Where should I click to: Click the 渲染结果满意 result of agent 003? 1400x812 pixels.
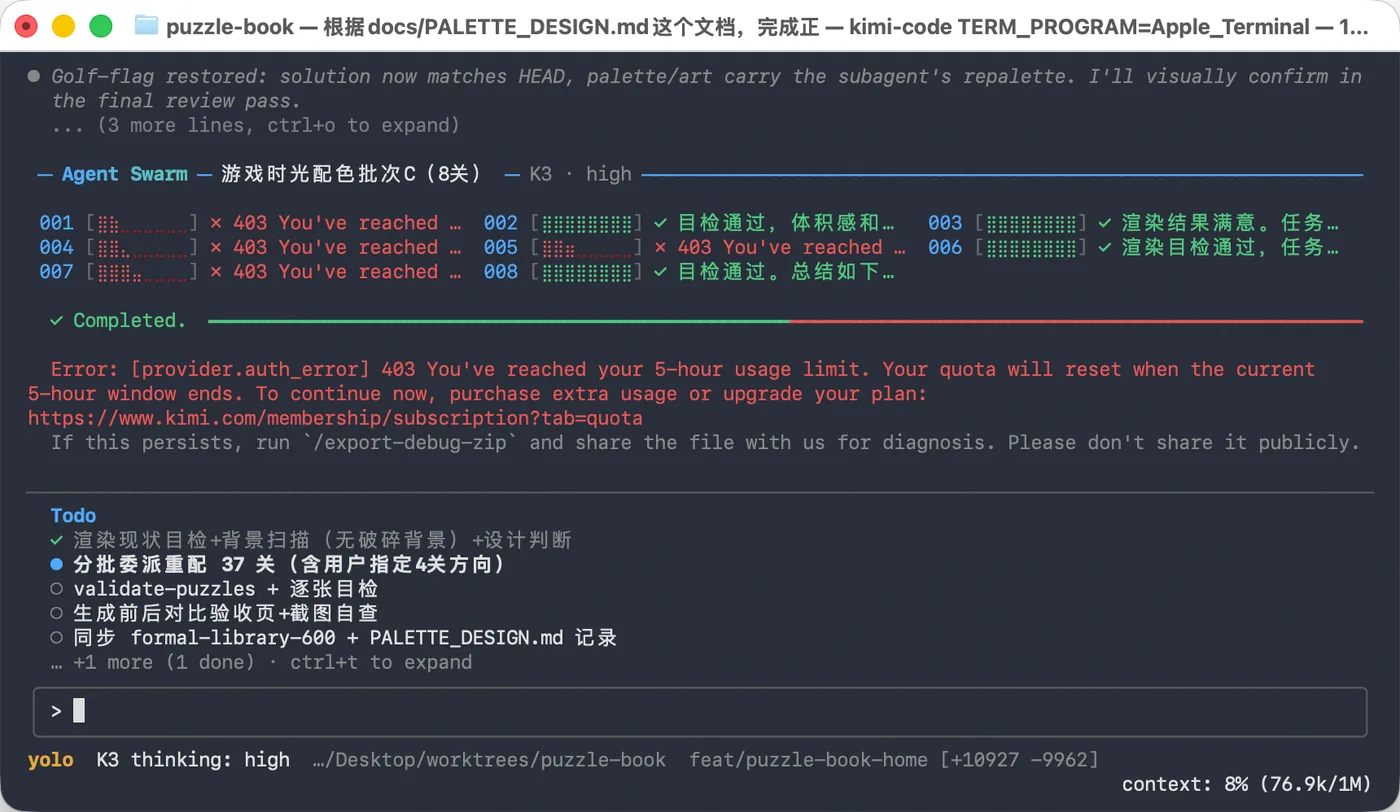tap(1230, 223)
